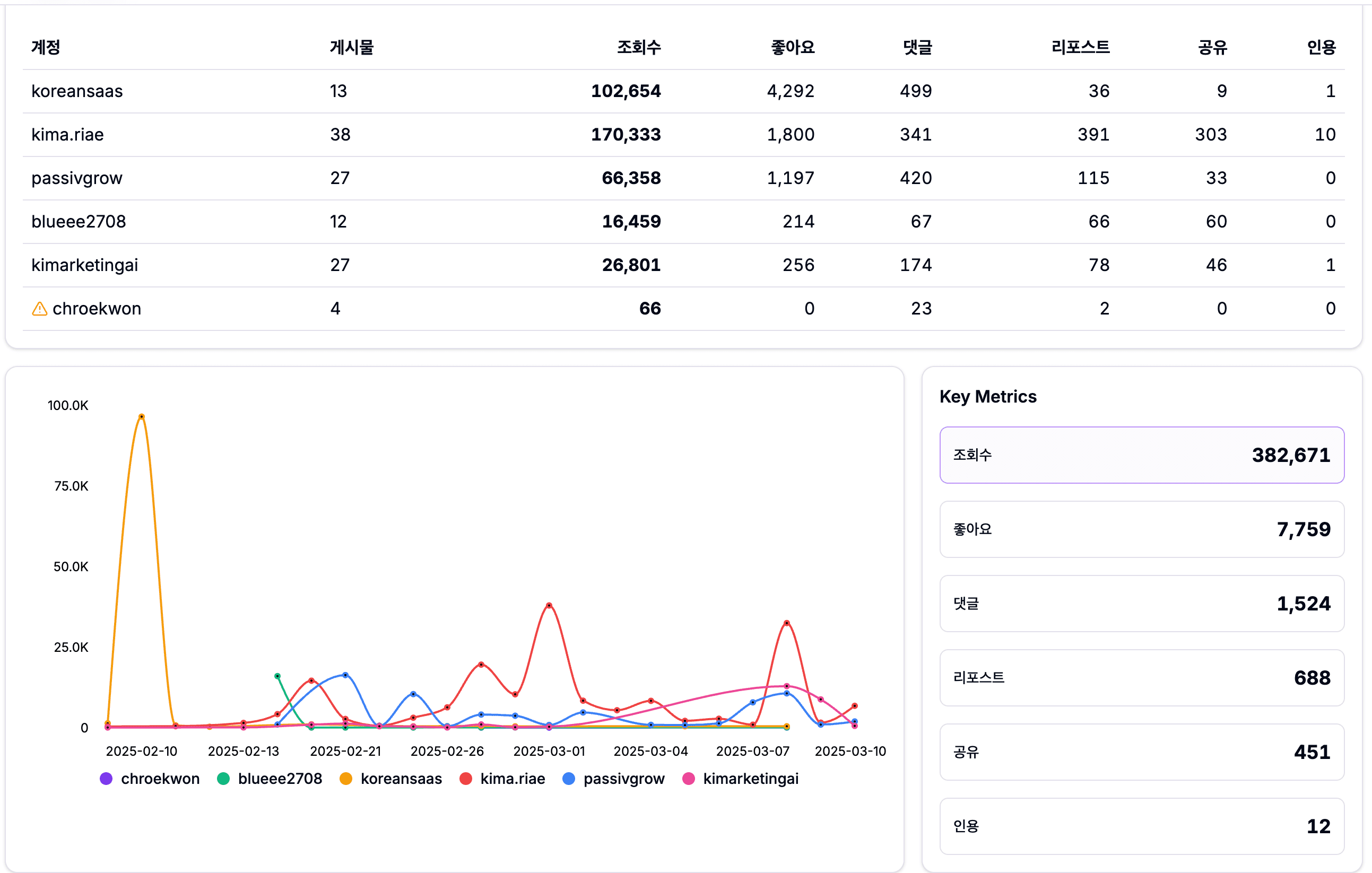
Task: Click the kima.riae peak point above 2025-03-01
Action: pyautogui.click(x=549, y=605)
